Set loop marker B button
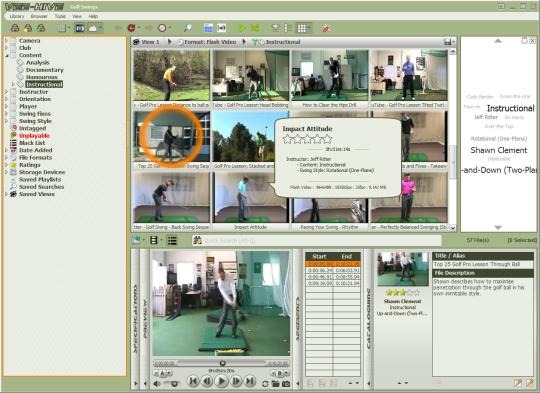The height and width of the screenshot is (393, 540). point(280,373)
